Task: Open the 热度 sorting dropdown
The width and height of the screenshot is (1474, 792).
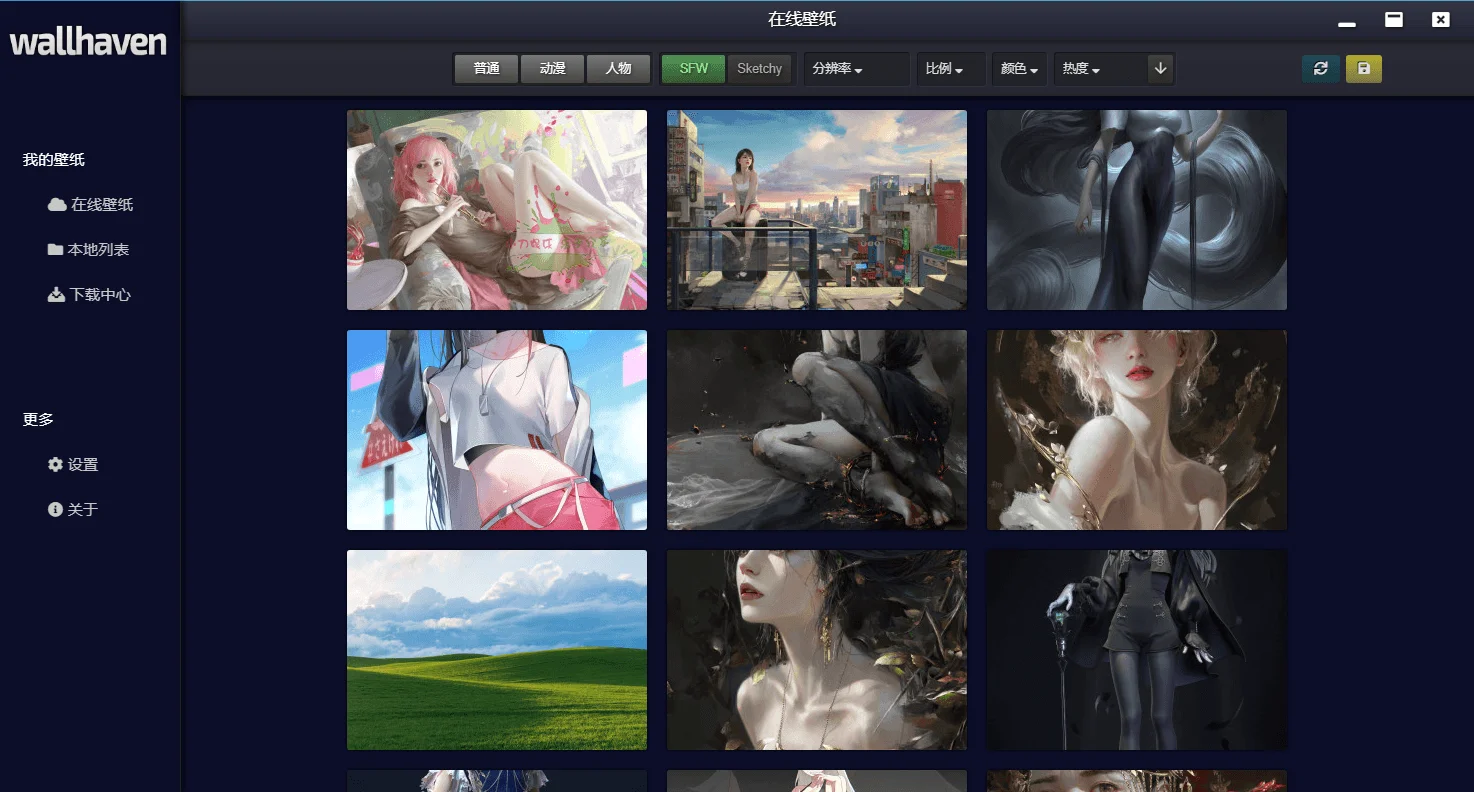Action: coord(1079,68)
